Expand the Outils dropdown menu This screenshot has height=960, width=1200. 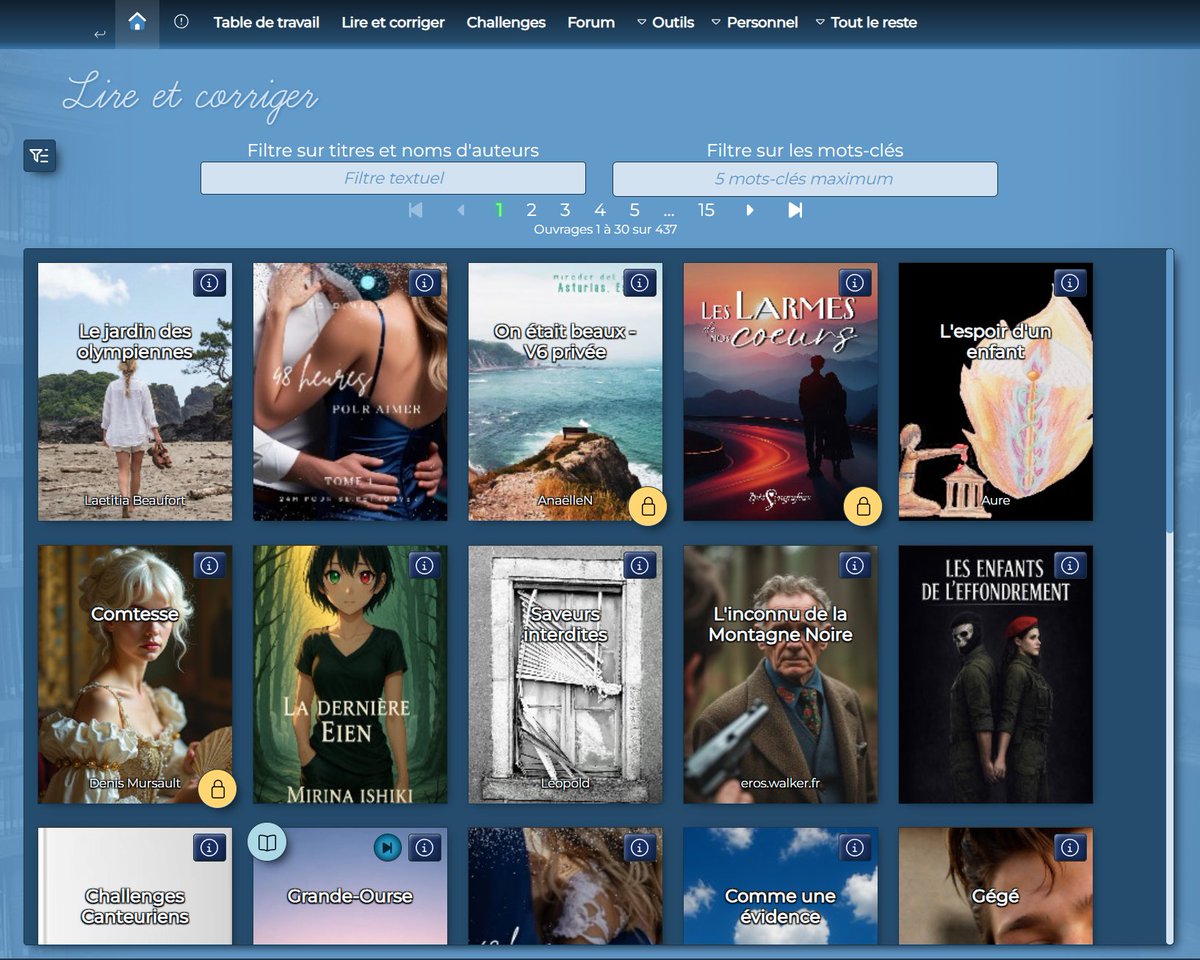click(665, 22)
